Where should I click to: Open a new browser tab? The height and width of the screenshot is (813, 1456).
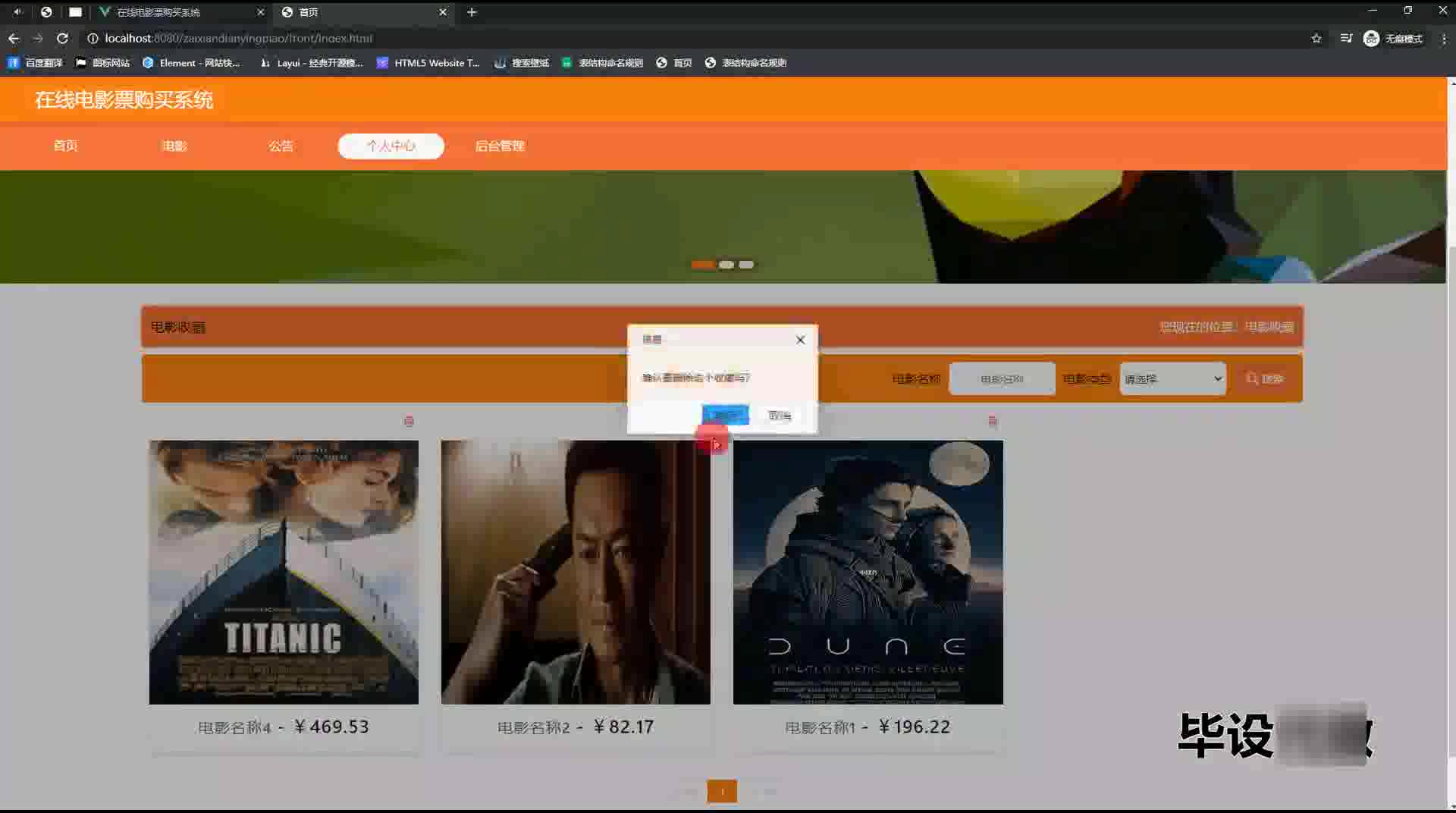[472, 12]
